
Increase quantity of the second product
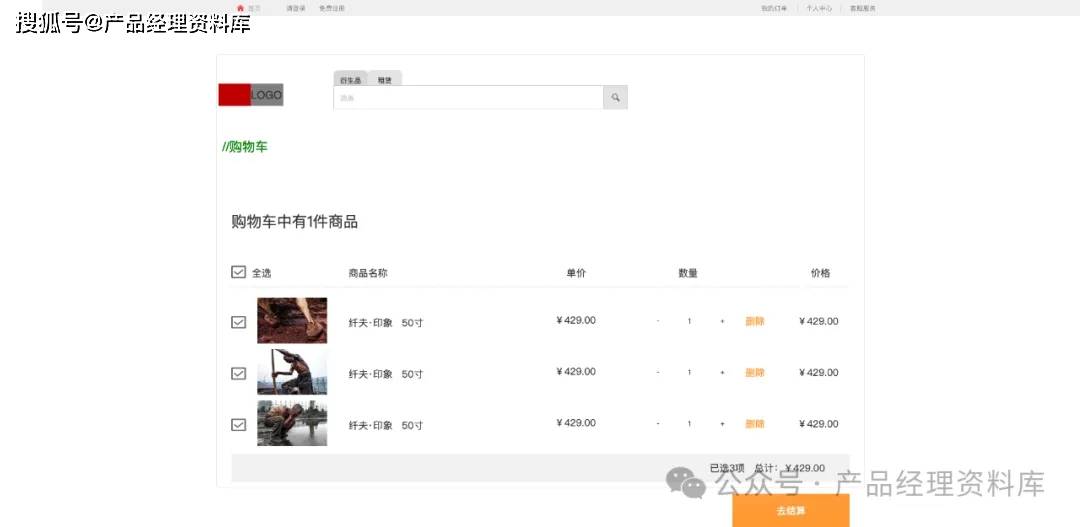[x=722, y=373]
